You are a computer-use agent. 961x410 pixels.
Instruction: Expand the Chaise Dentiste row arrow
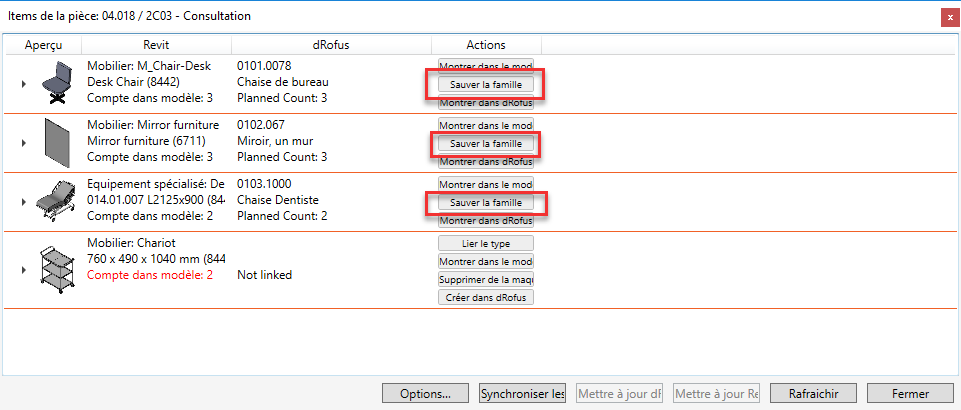pyautogui.click(x=23, y=202)
